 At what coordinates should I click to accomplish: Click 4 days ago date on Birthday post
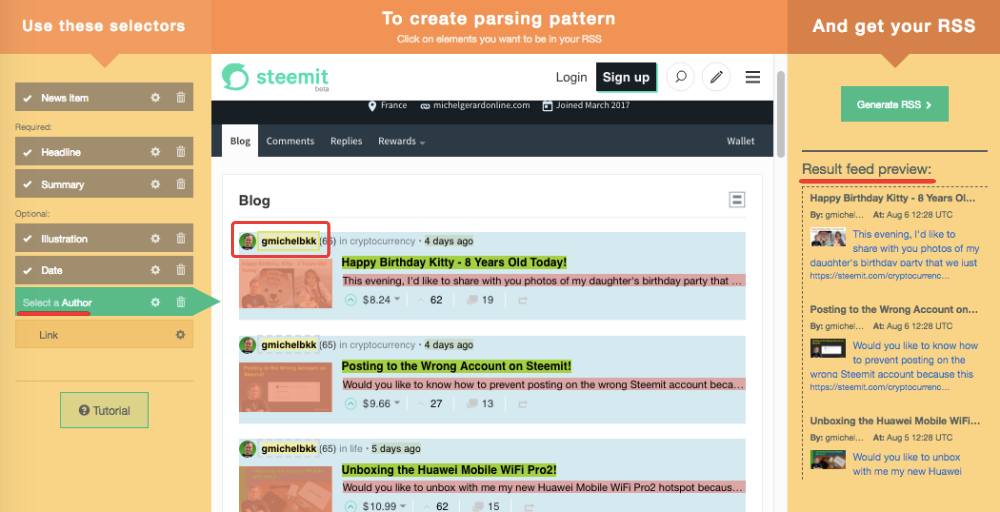pos(449,241)
